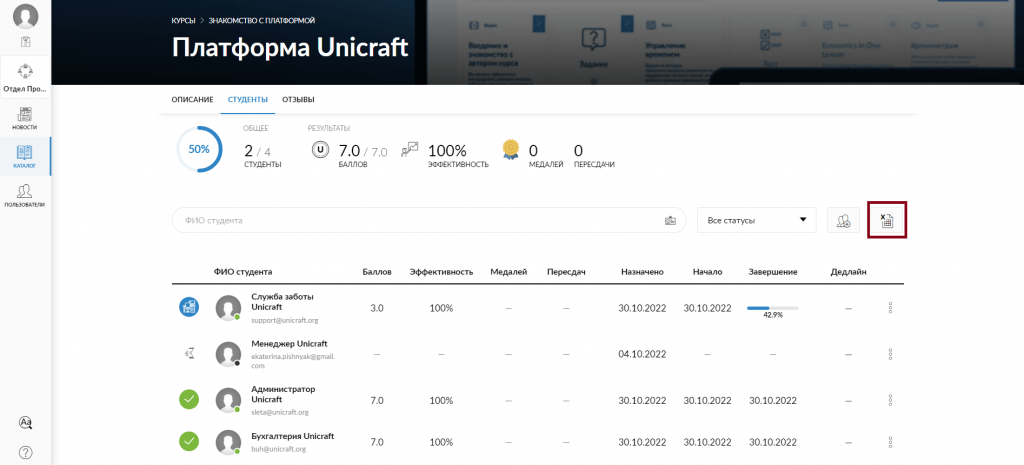Open the Отзывы tab
Image resolution: width=1024 pixels, height=465 pixels.
pos(298,100)
